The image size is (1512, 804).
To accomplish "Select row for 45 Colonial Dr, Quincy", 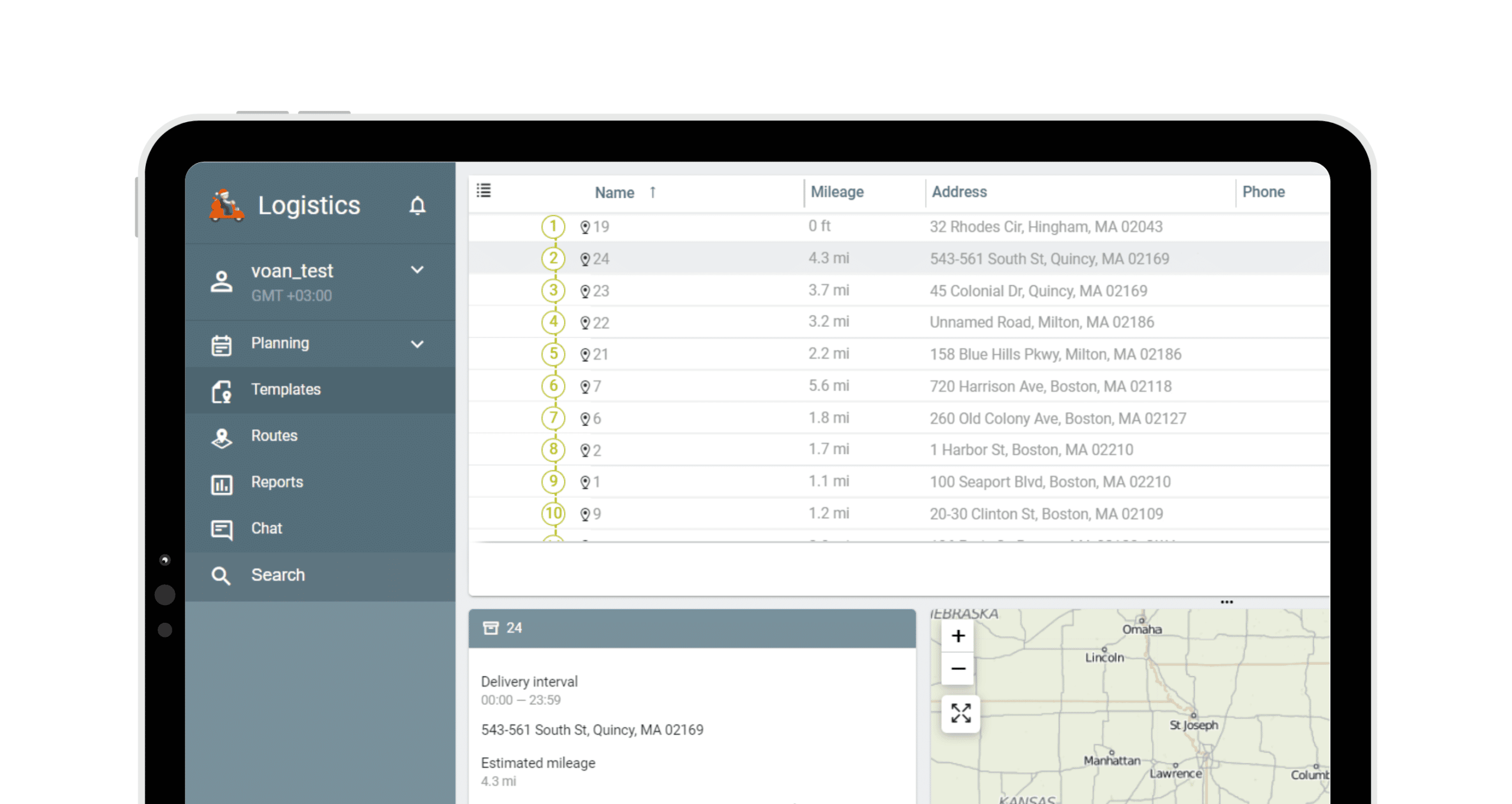I will [x=1038, y=291].
